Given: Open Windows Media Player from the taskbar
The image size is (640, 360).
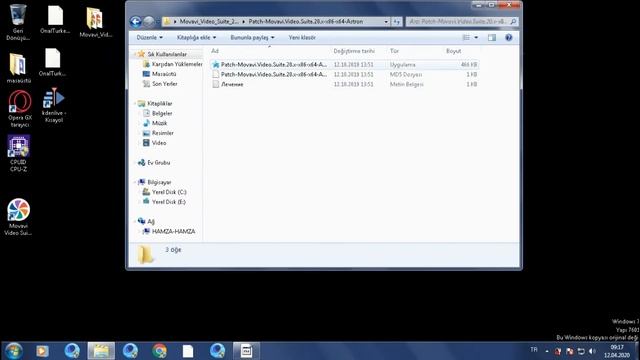Looking at the screenshot, I should coord(42,351).
